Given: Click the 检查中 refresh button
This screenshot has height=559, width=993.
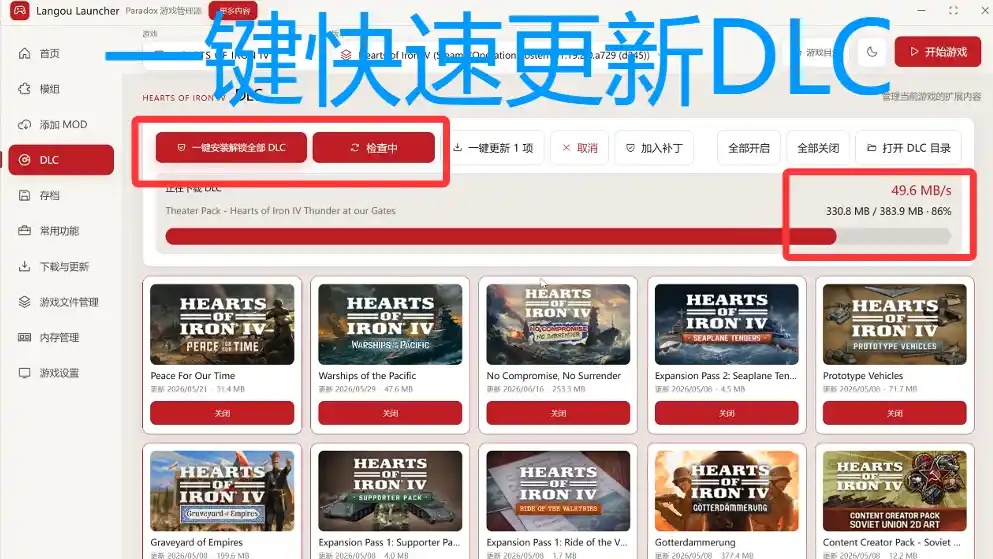Looking at the screenshot, I should click(374, 148).
